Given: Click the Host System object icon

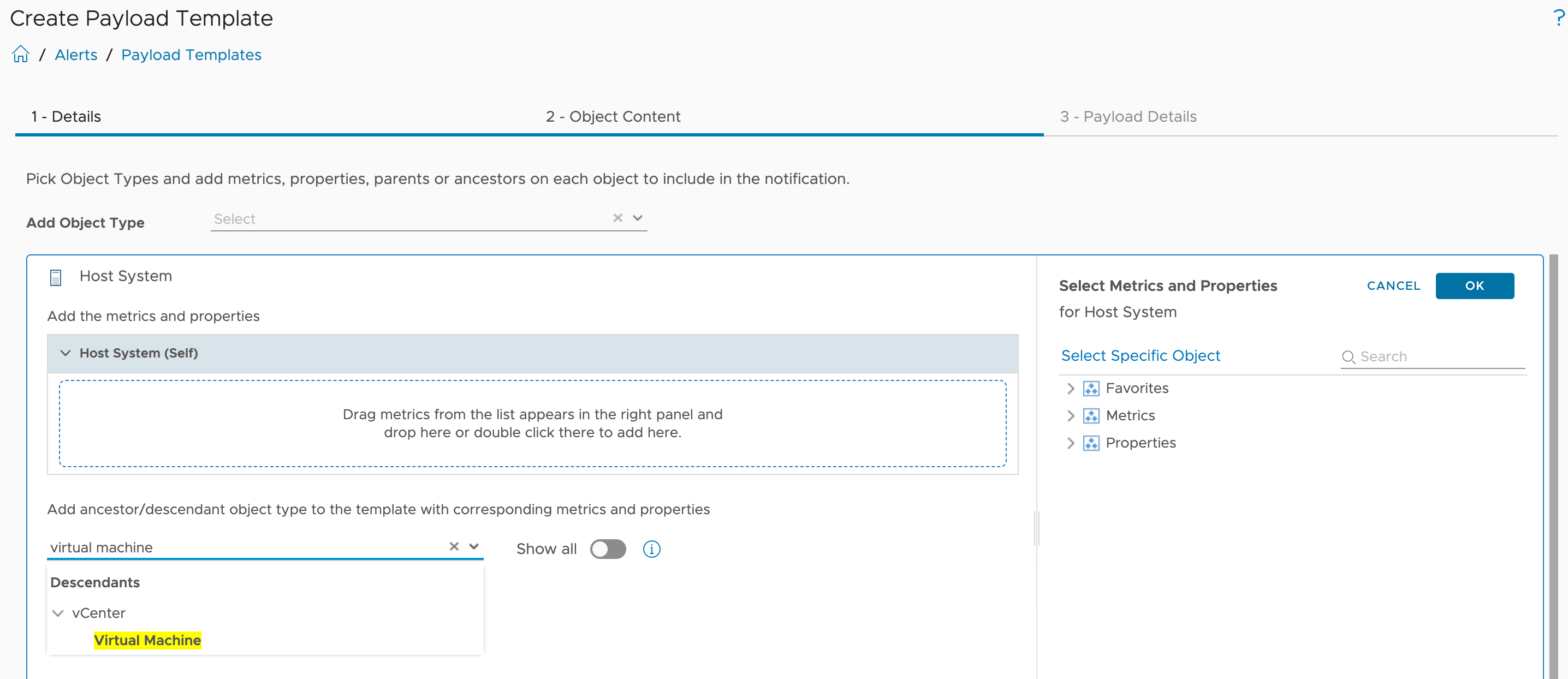Looking at the screenshot, I should 55,277.
